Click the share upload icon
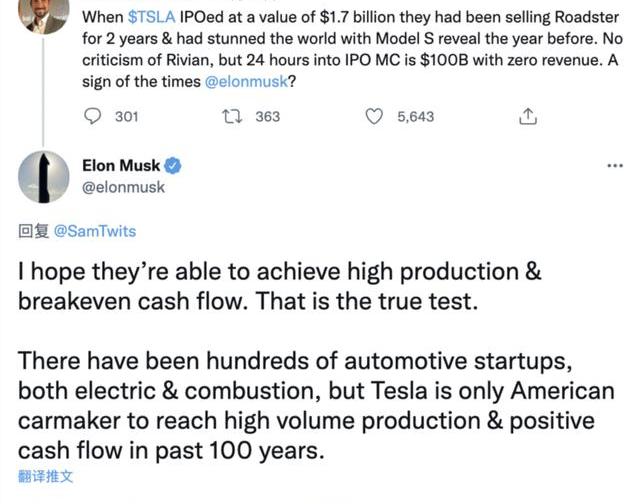The height and width of the screenshot is (504, 640). pyautogui.click(x=528, y=117)
